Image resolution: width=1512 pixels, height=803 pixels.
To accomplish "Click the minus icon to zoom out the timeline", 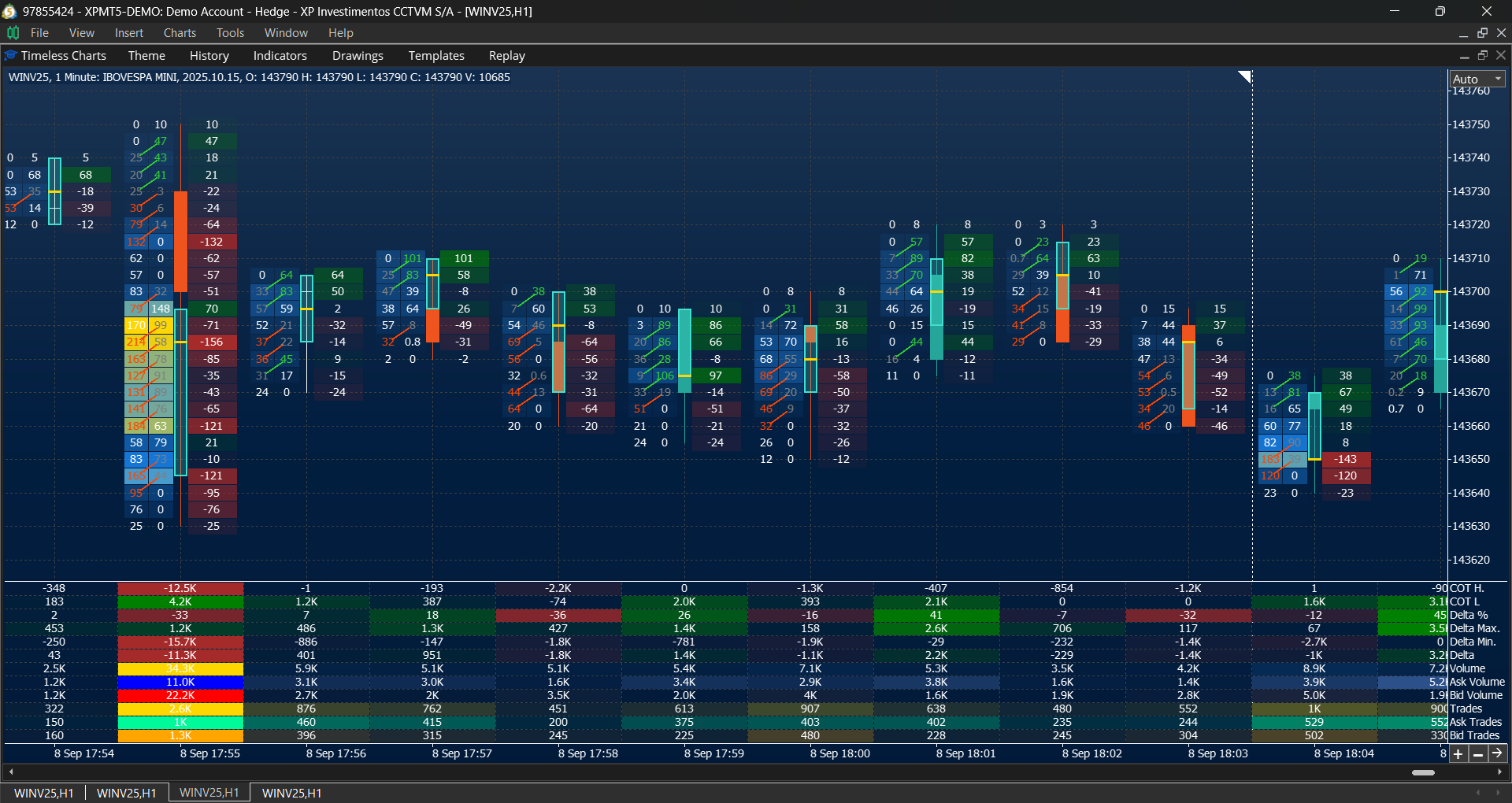I will click(1478, 753).
